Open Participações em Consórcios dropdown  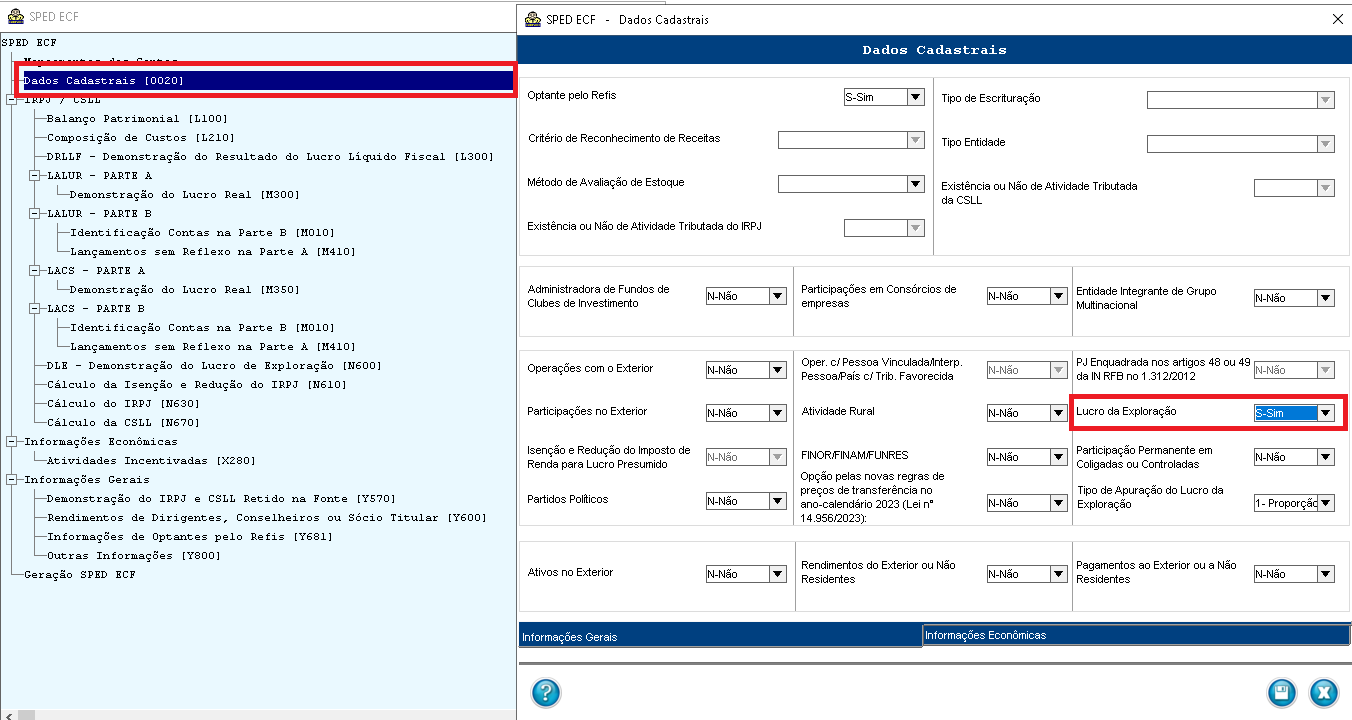(x=1059, y=296)
